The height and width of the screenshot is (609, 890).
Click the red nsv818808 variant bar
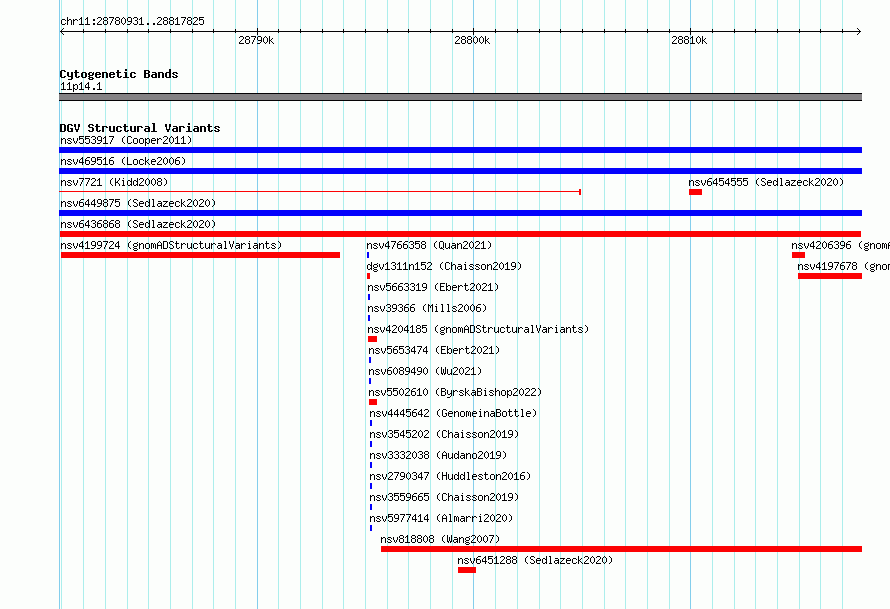tap(622, 549)
